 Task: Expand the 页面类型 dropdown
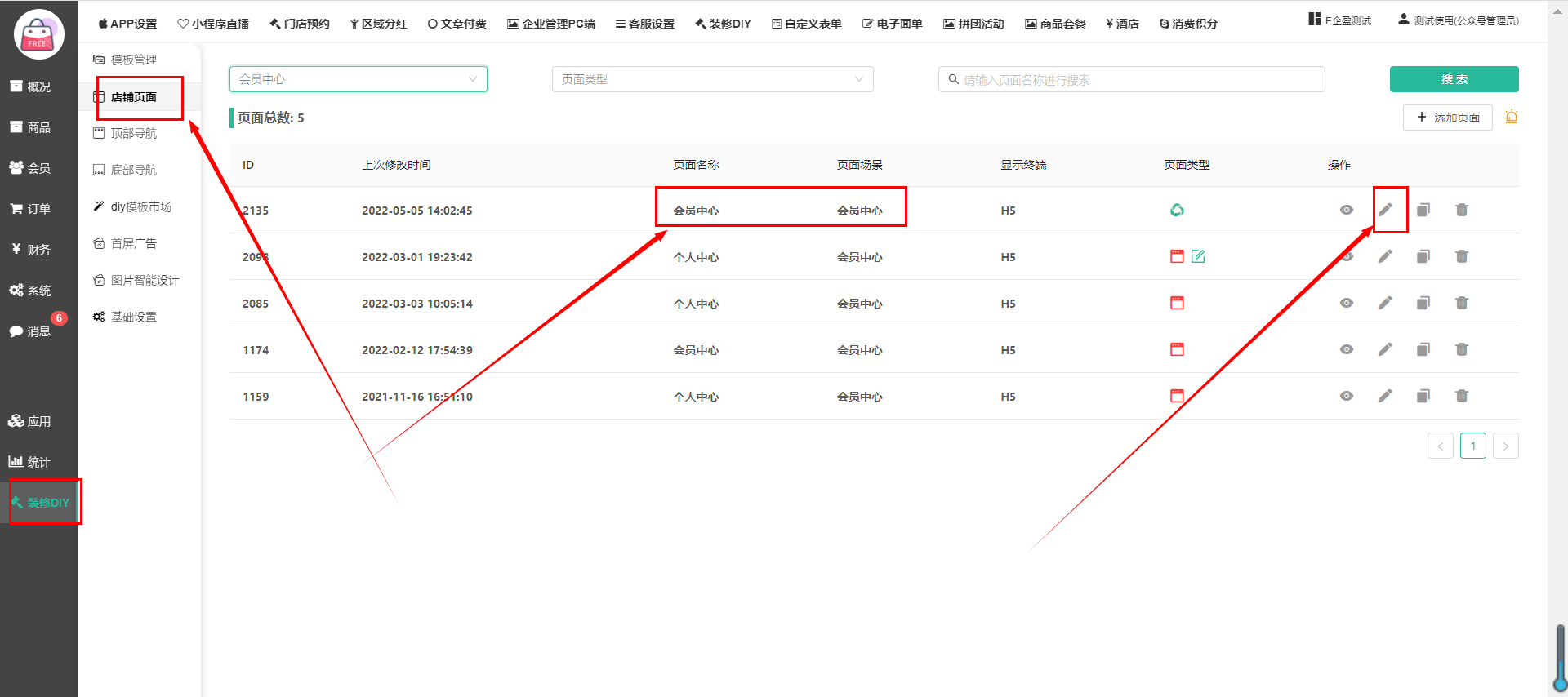[x=712, y=79]
